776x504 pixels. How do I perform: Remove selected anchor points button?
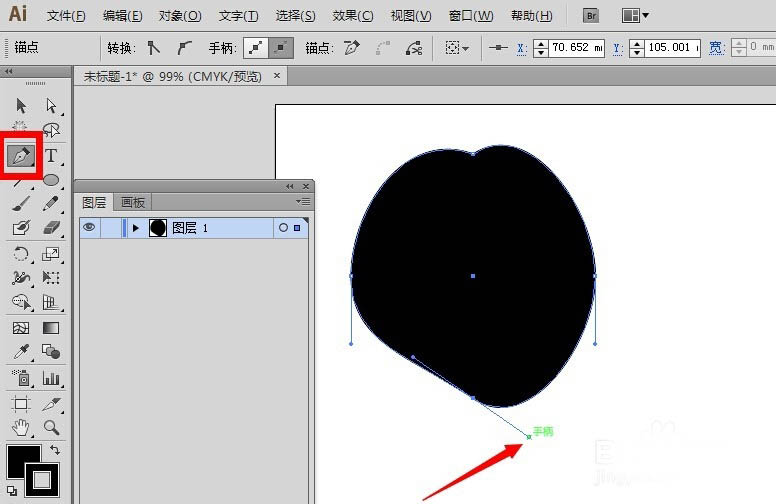352,48
